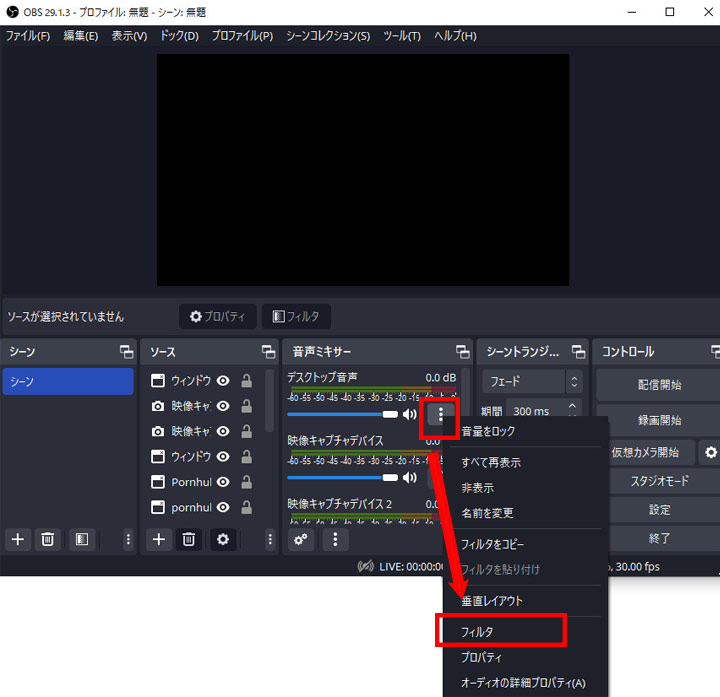The width and height of the screenshot is (720, 697).
Task: Click the 30.00 fps readout in status bar
Action: coord(637,567)
